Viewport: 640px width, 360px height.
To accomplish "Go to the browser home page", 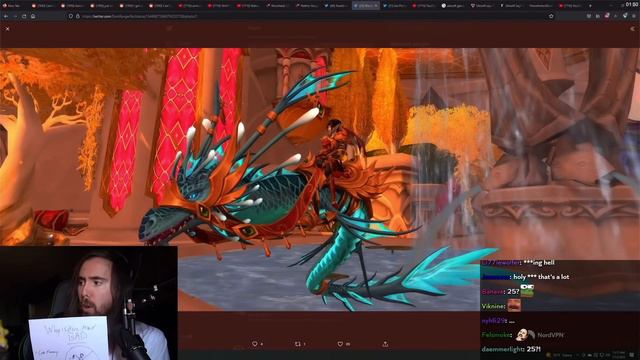I will point(33,16).
